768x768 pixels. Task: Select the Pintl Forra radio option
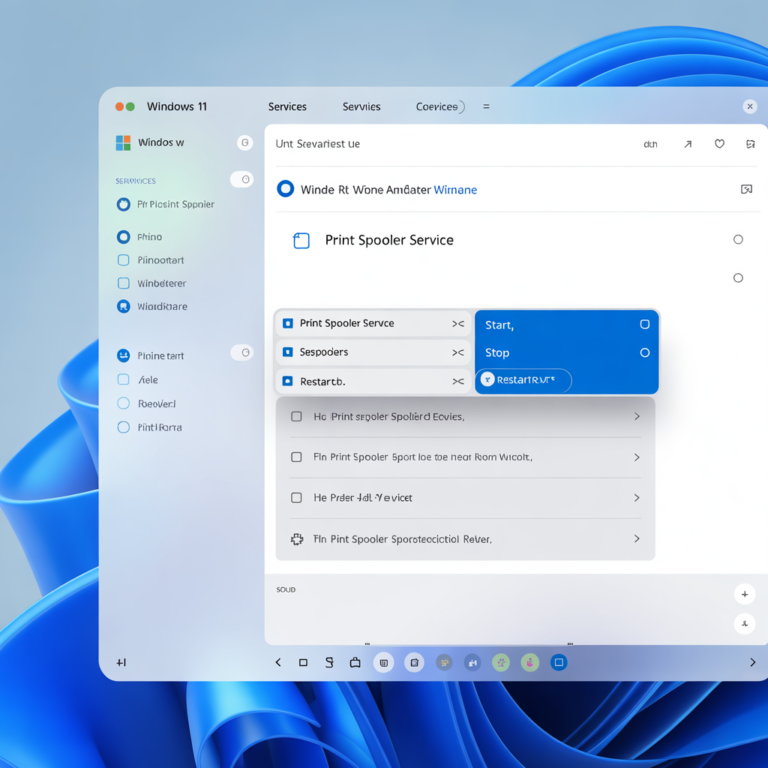pos(123,427)
